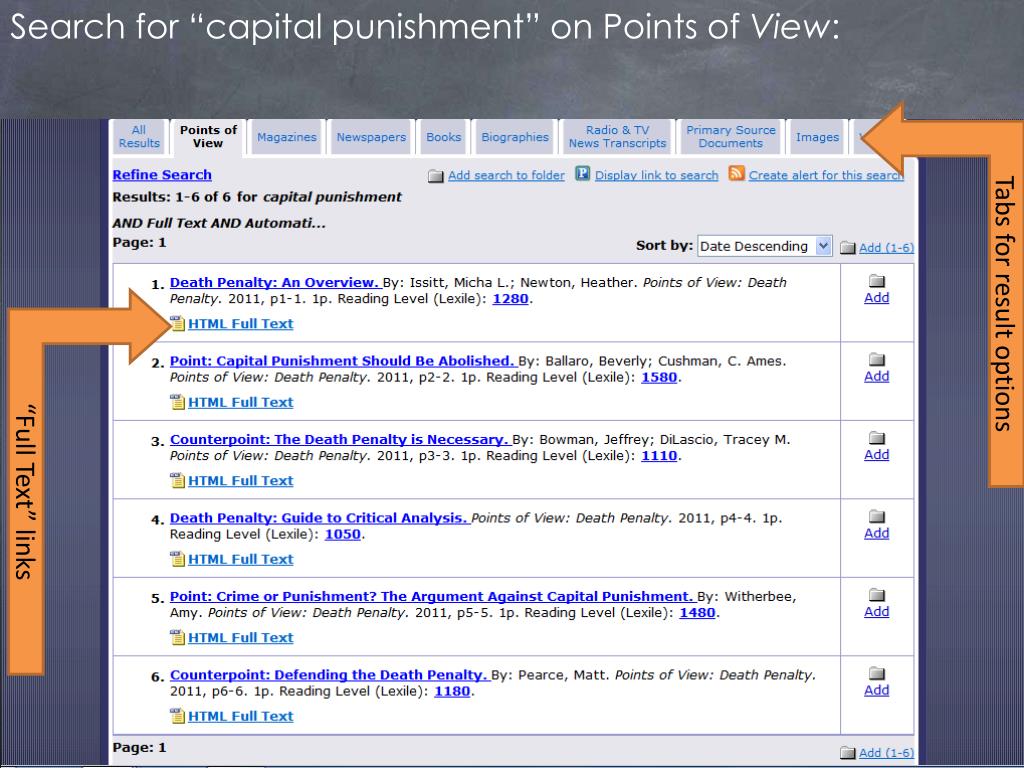Open Death Penalty: An Overview article

click(x=275, y=283)
